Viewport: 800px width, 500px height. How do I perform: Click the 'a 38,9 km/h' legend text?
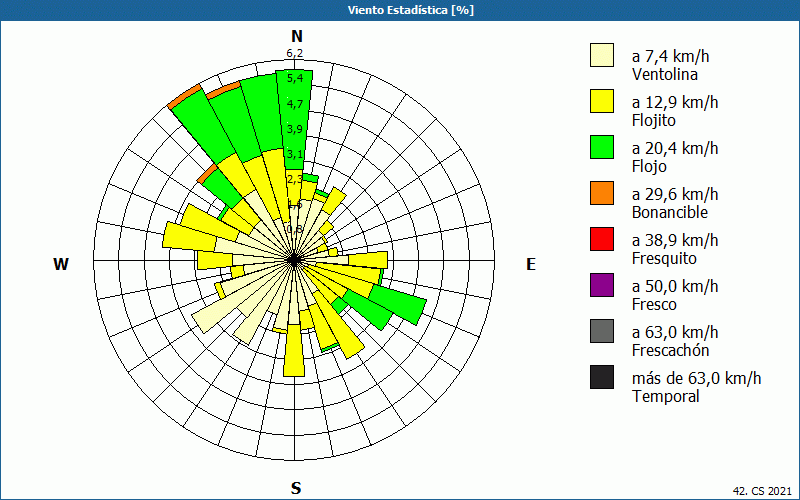click(675, 240)
